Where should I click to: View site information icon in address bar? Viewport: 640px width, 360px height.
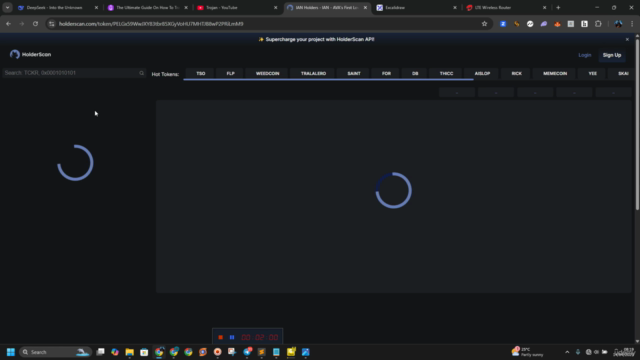pos(51,24)
